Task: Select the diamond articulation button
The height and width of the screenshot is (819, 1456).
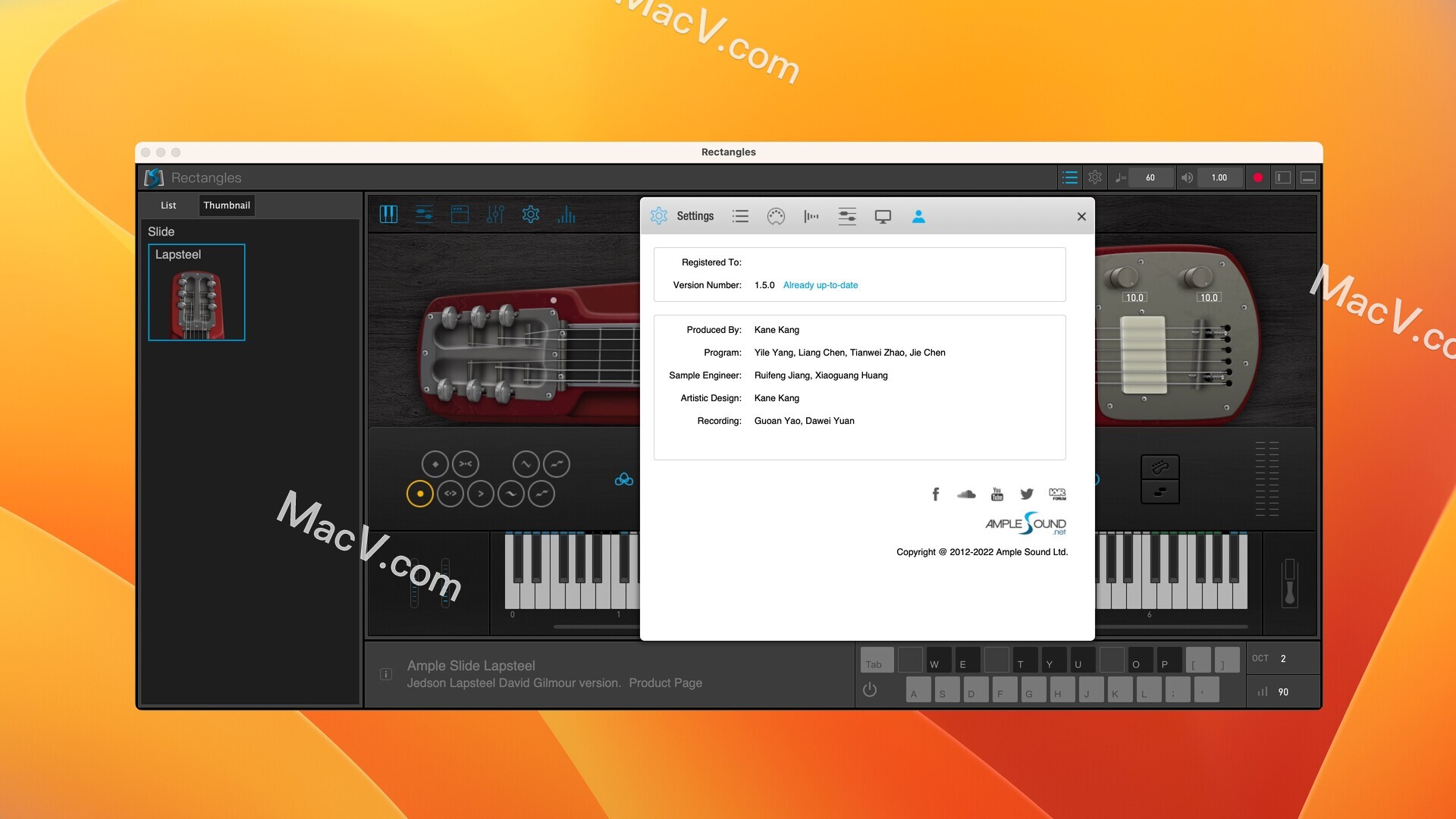Action: click(435, 463)
